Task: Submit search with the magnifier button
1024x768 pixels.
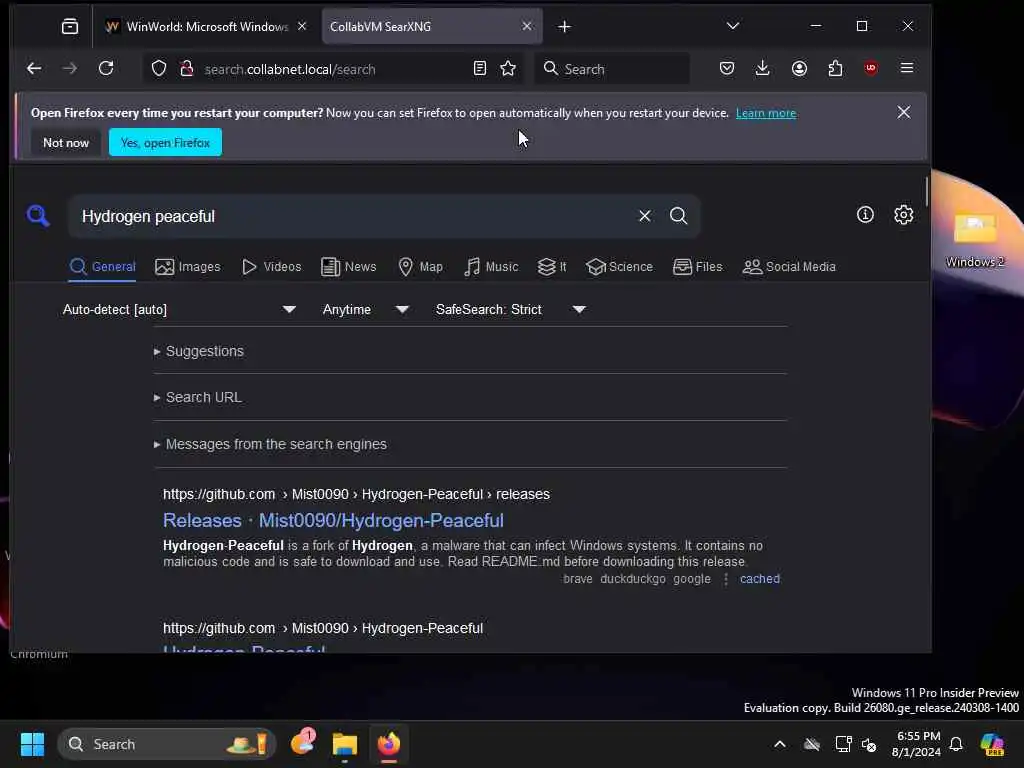Action: (x=679, y=216)
